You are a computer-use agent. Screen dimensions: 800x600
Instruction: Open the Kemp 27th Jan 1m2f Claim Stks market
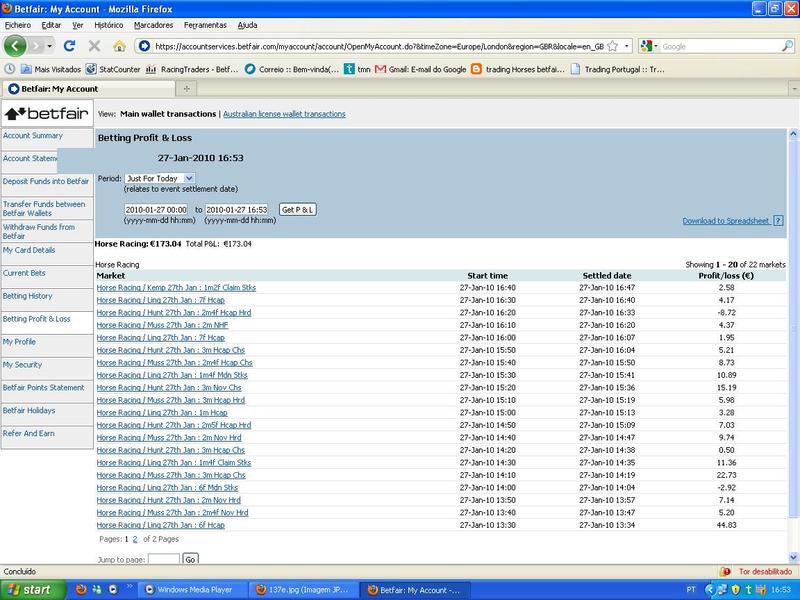176,288
